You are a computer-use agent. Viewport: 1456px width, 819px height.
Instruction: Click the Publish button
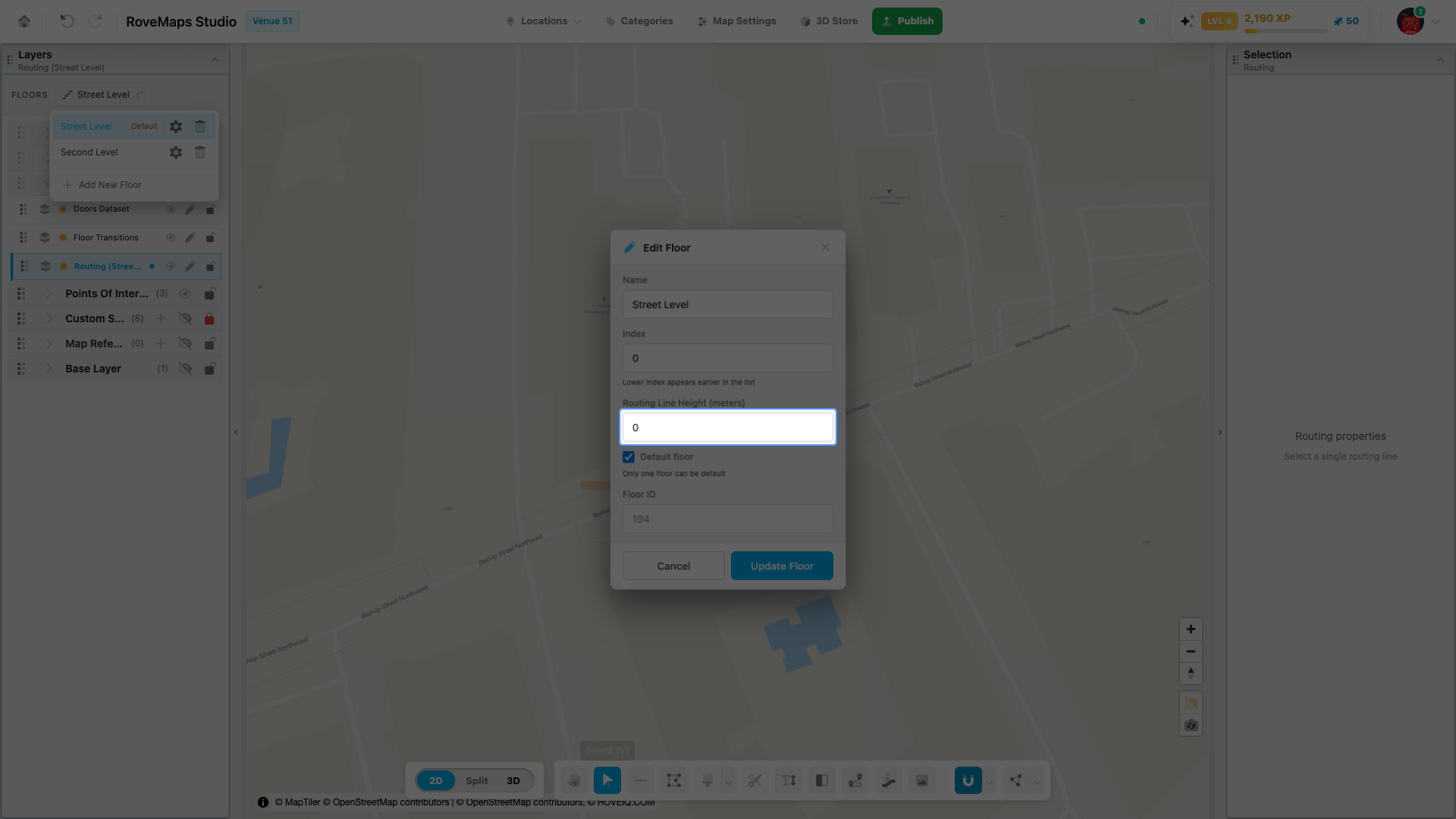click(x=907, y=21)
